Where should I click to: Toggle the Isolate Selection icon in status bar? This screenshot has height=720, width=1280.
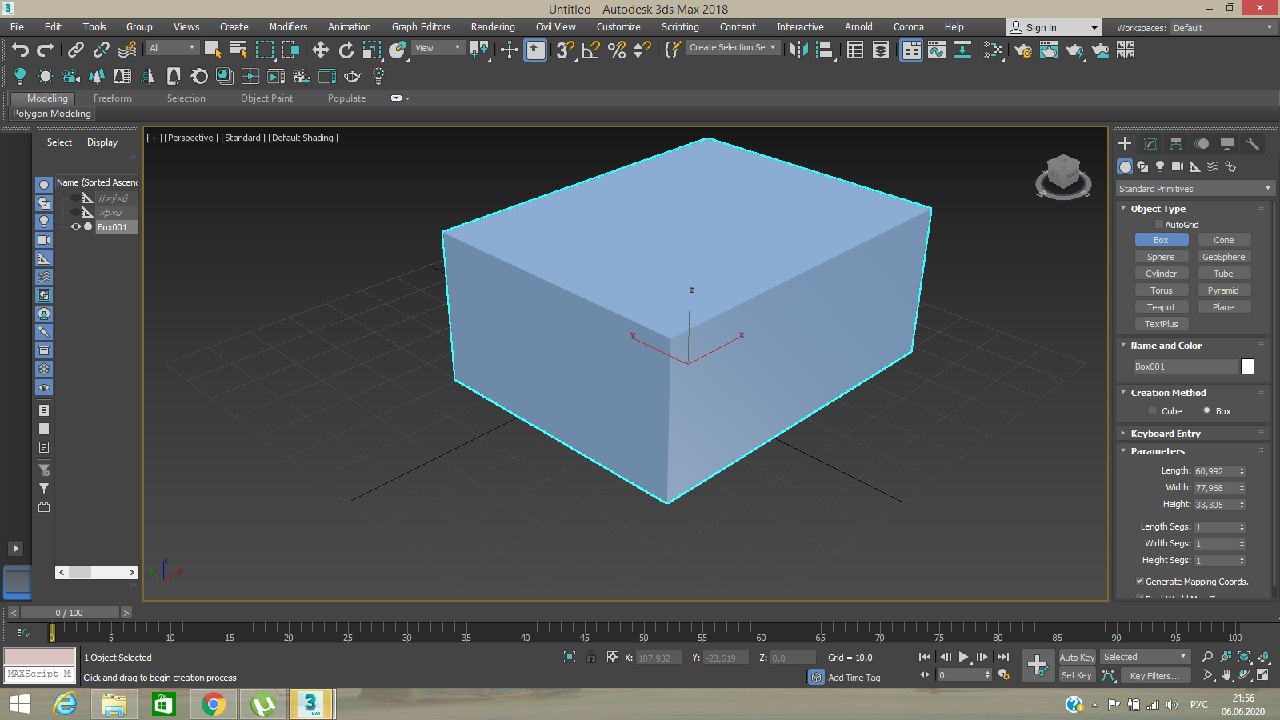[569, 657]
